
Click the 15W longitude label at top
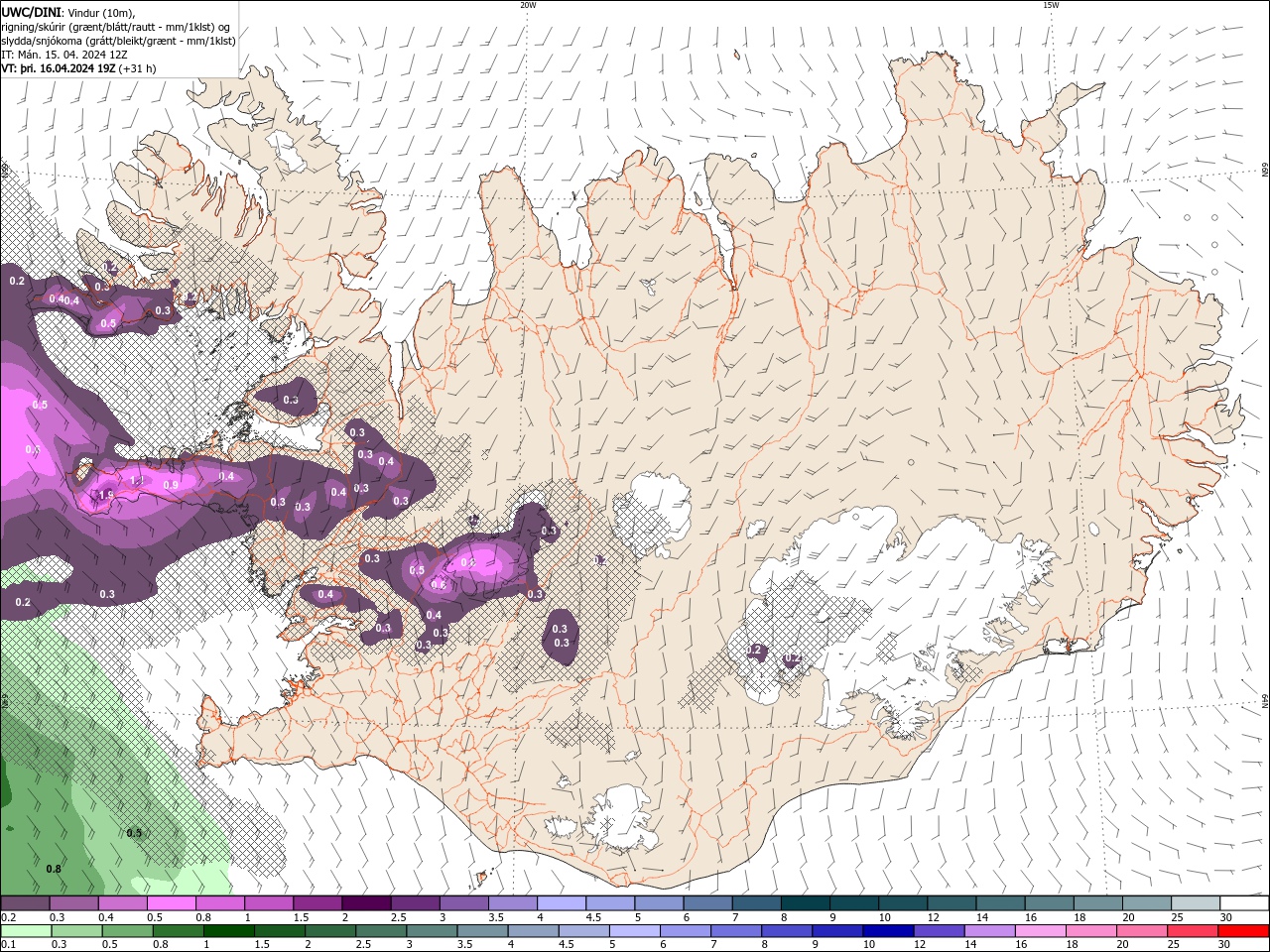(x=1051, y=5)
